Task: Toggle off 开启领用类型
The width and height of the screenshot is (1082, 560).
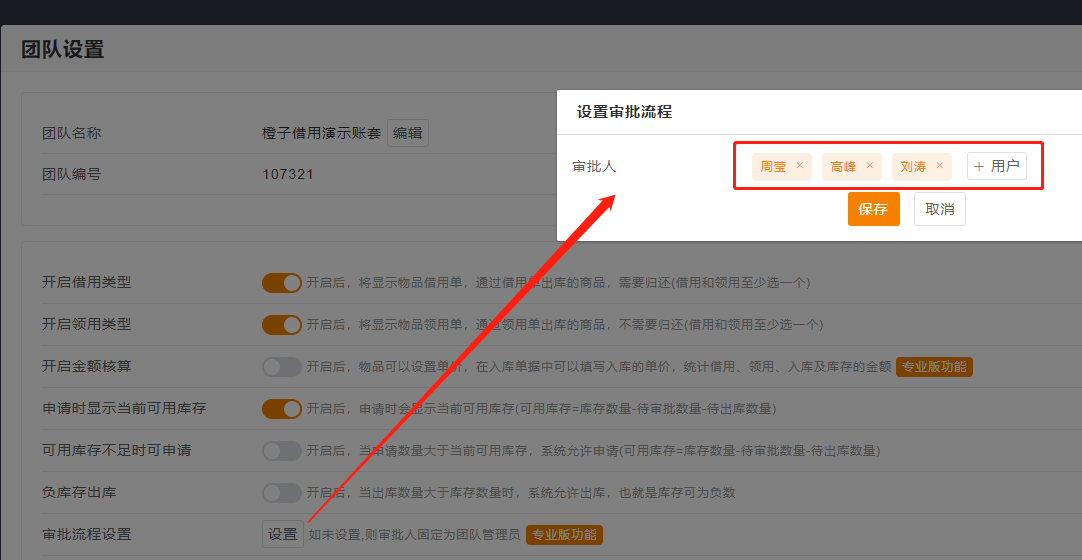Action: pos(282,325)
